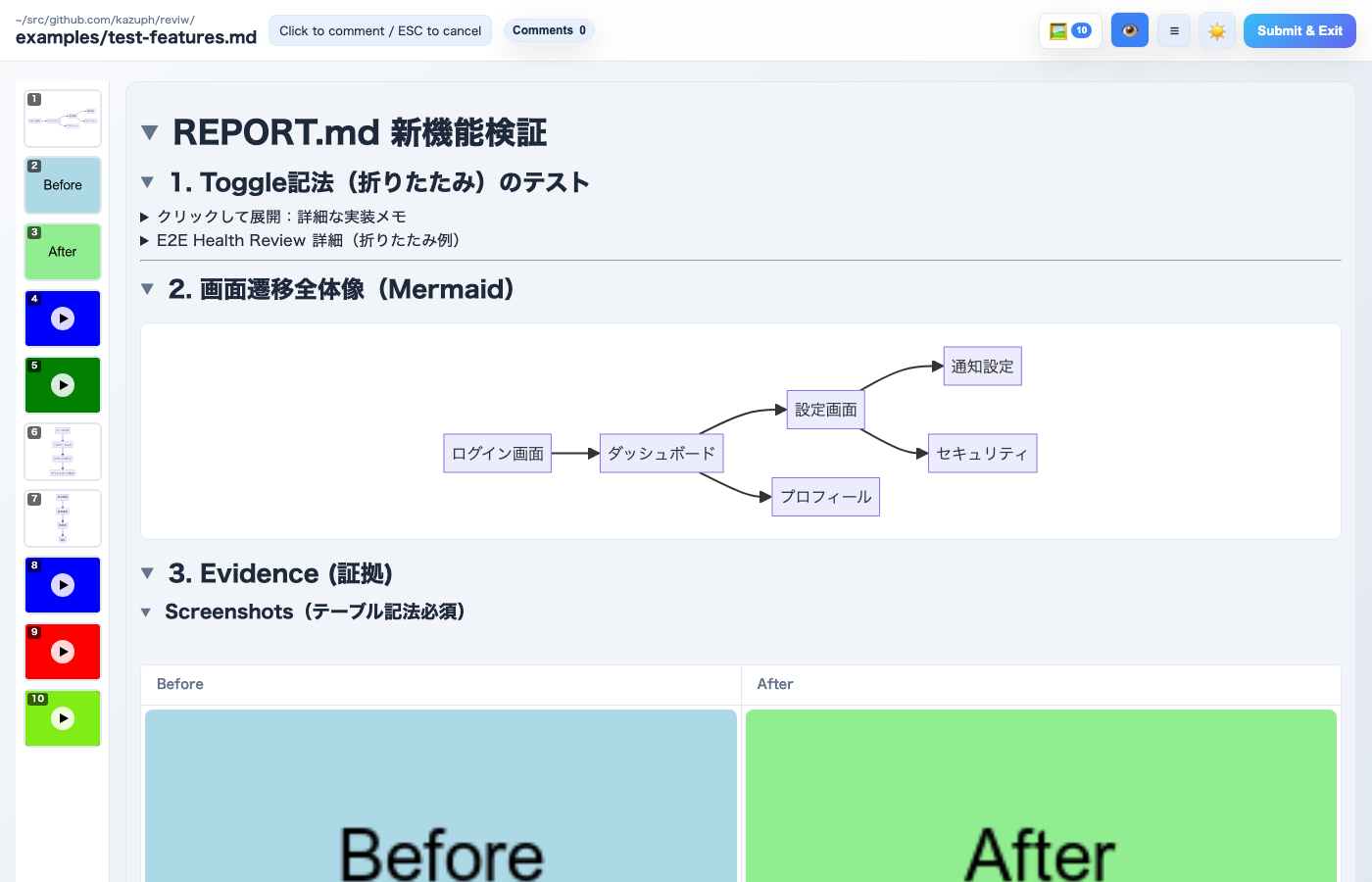Viewport: 1372px width, 882px height.
Task: Click the play icon on red thumbnail 9
Action: [62, 652]
